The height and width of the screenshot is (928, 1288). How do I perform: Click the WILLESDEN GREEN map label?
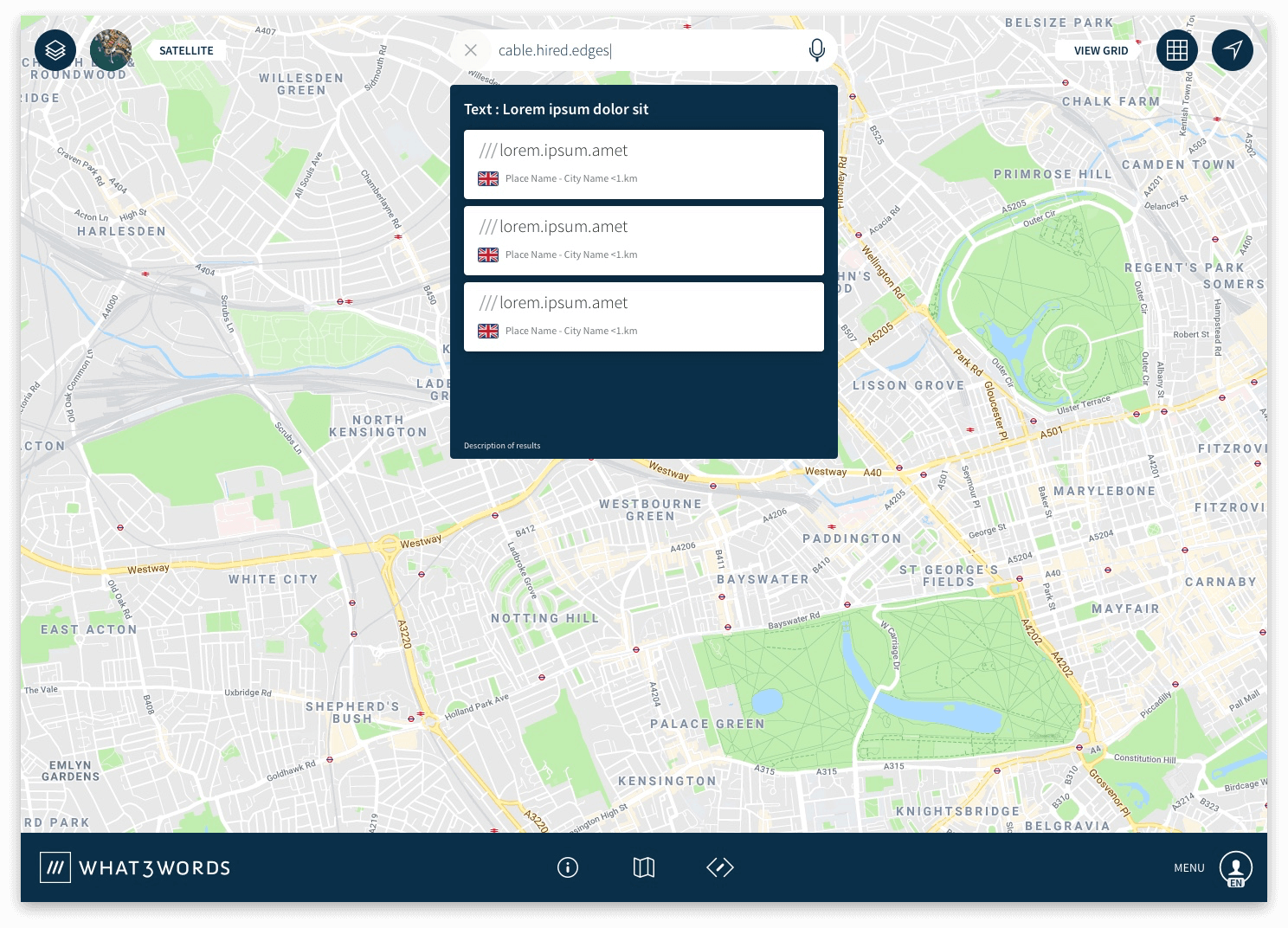tap(301, 84)
